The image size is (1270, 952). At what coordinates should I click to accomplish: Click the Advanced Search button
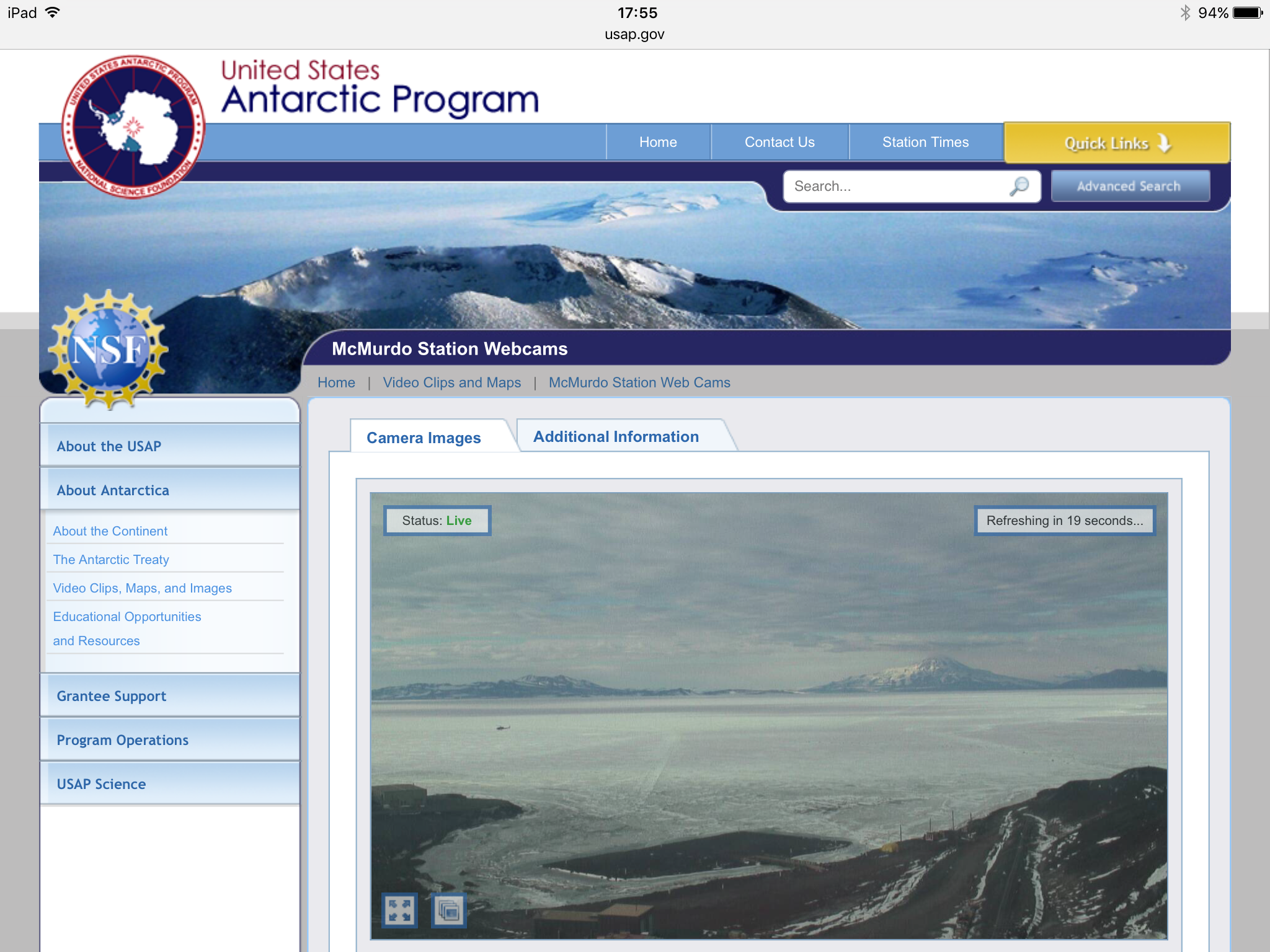[1129, 186]
